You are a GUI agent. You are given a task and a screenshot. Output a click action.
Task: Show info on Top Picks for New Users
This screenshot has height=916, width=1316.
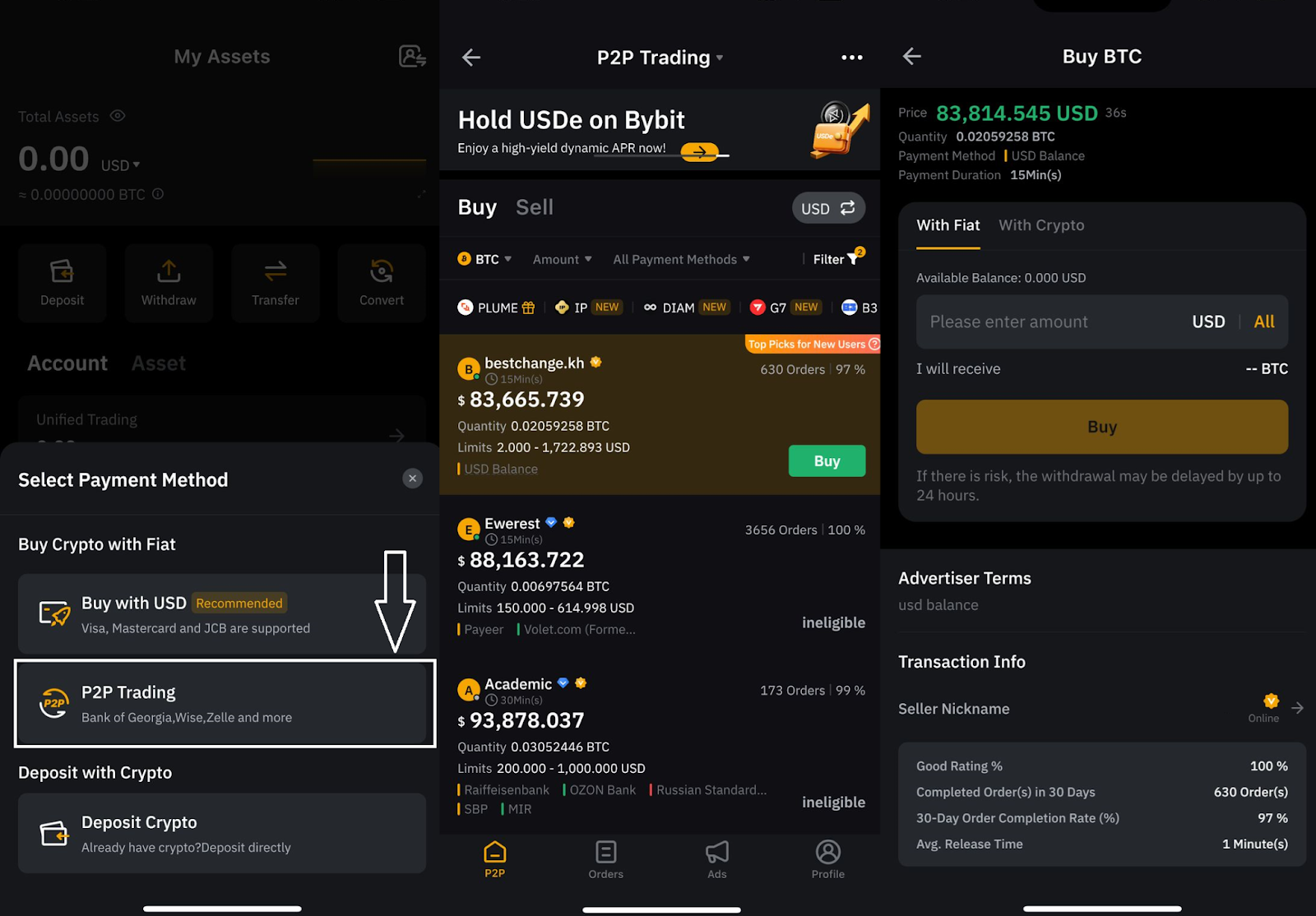[x=874, y=344]
